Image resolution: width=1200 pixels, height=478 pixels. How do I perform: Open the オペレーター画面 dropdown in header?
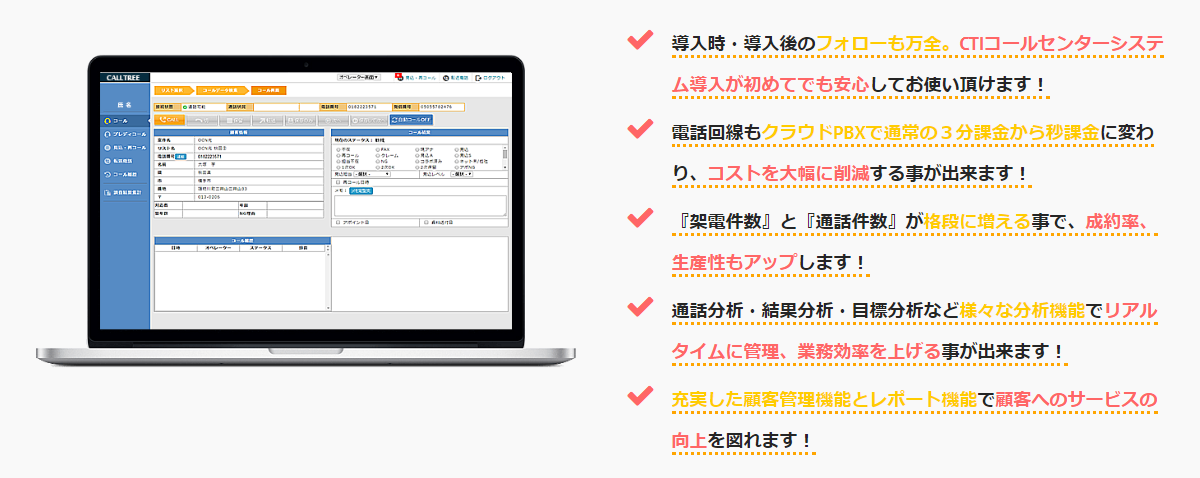(358, 77)
